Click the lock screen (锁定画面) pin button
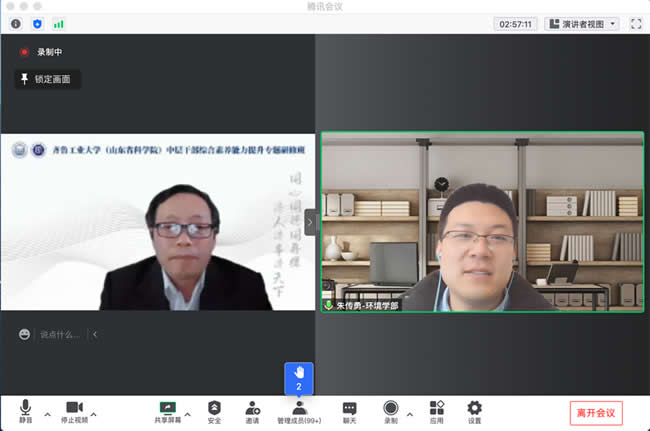Viewport: 650px width, 431px height. click(47, 79)
